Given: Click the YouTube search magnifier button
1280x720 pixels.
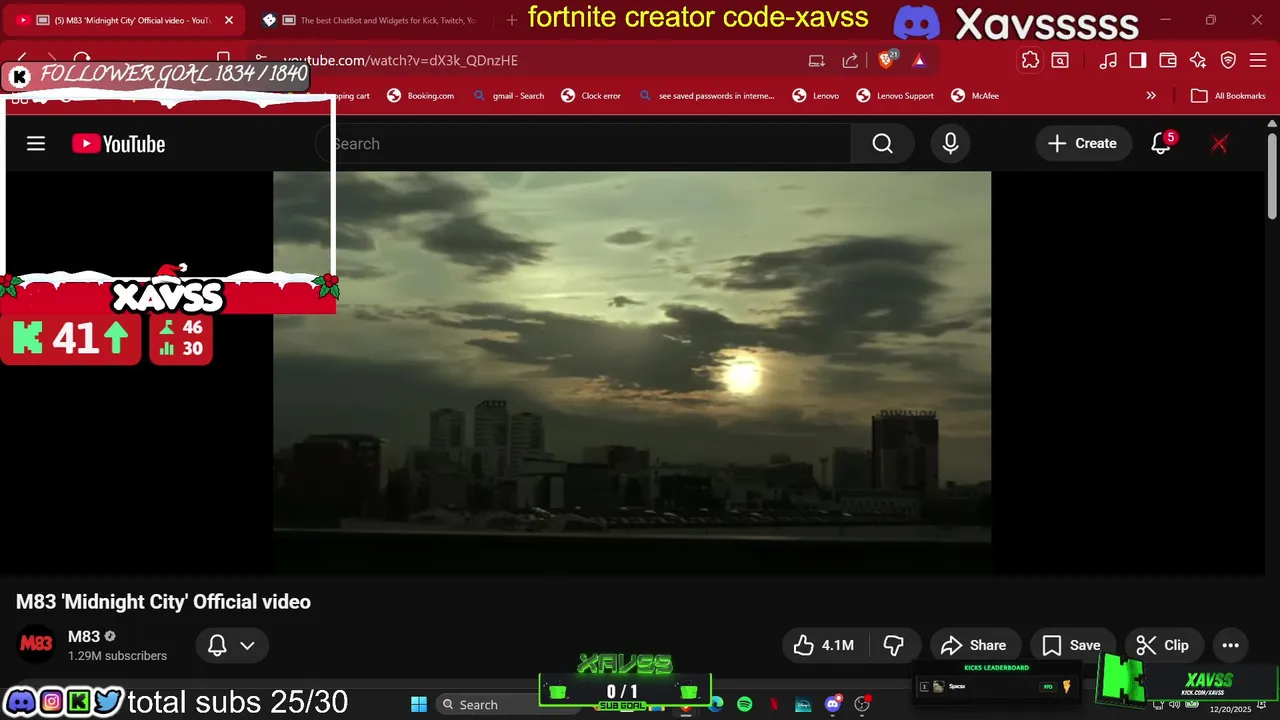Looking at the screenshot, I should click(882, 144).
